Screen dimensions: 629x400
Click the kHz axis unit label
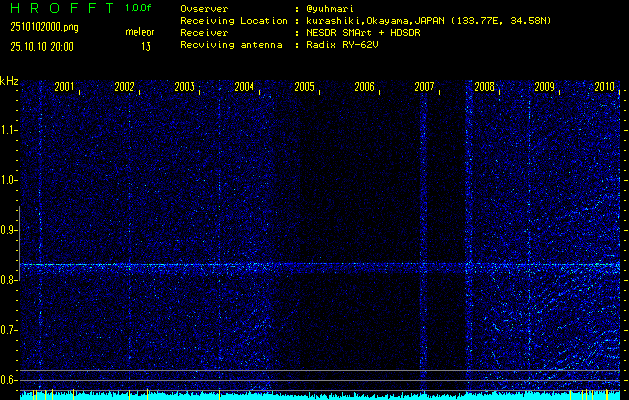[9, 81]
